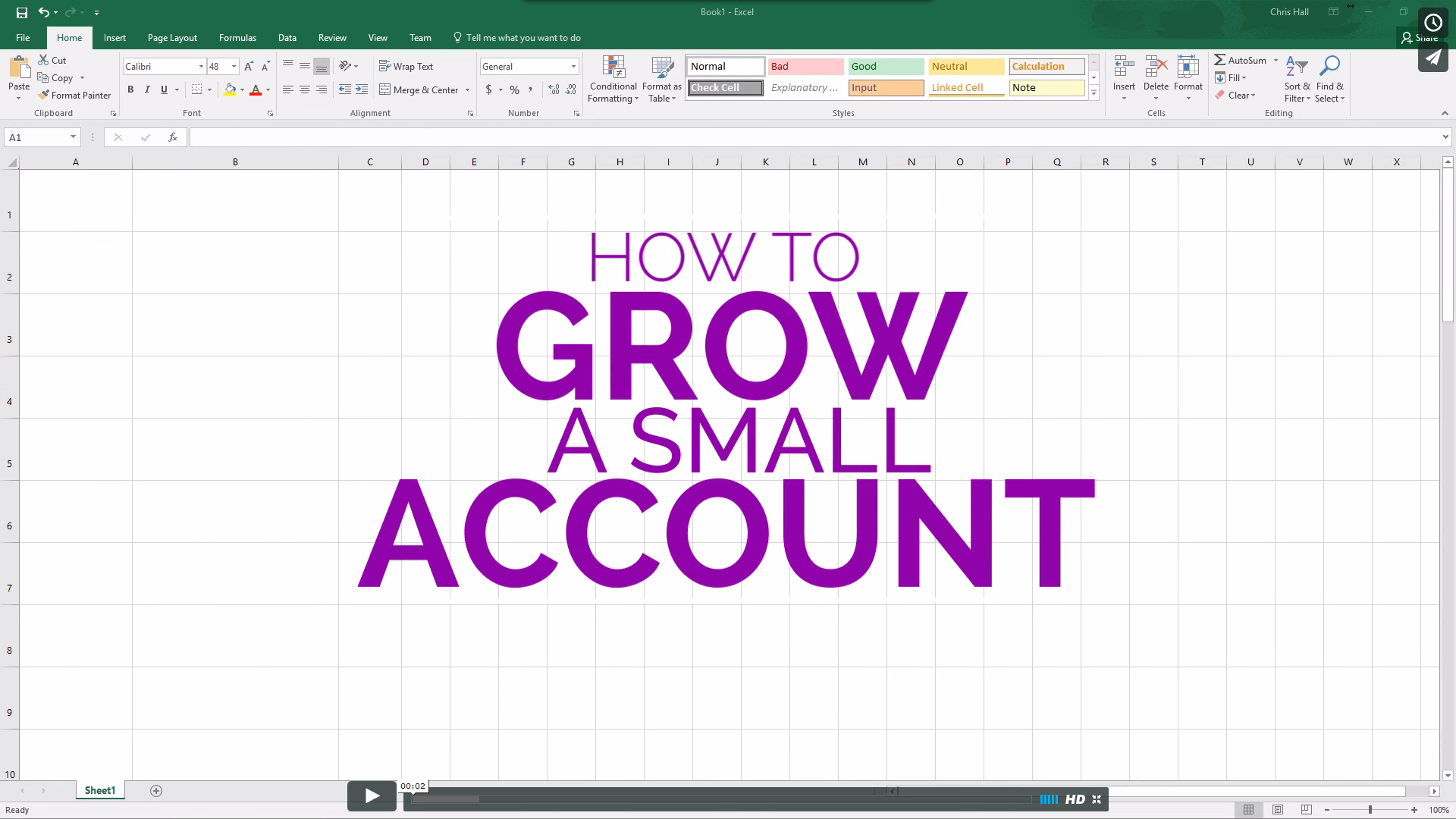Switch to the Insert tab

pos(115,37)
